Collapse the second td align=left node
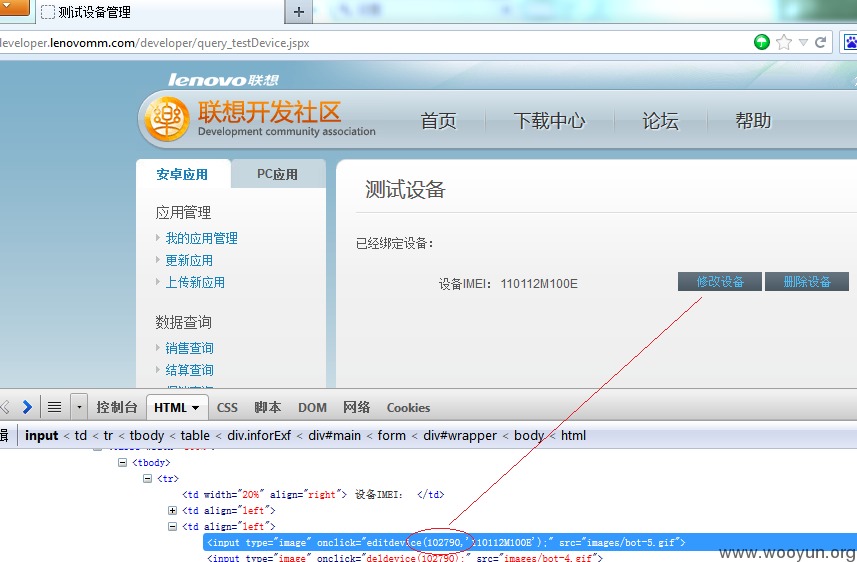The image size is (857, 562). coord(172,526)
